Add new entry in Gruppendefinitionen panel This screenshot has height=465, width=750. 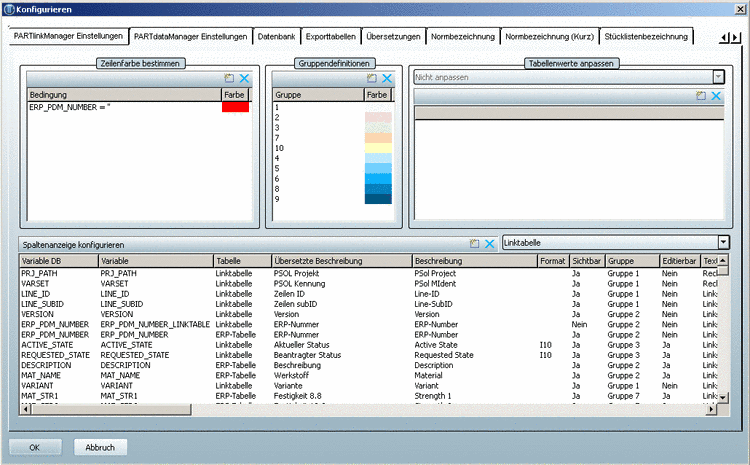(x=371, y=78)
